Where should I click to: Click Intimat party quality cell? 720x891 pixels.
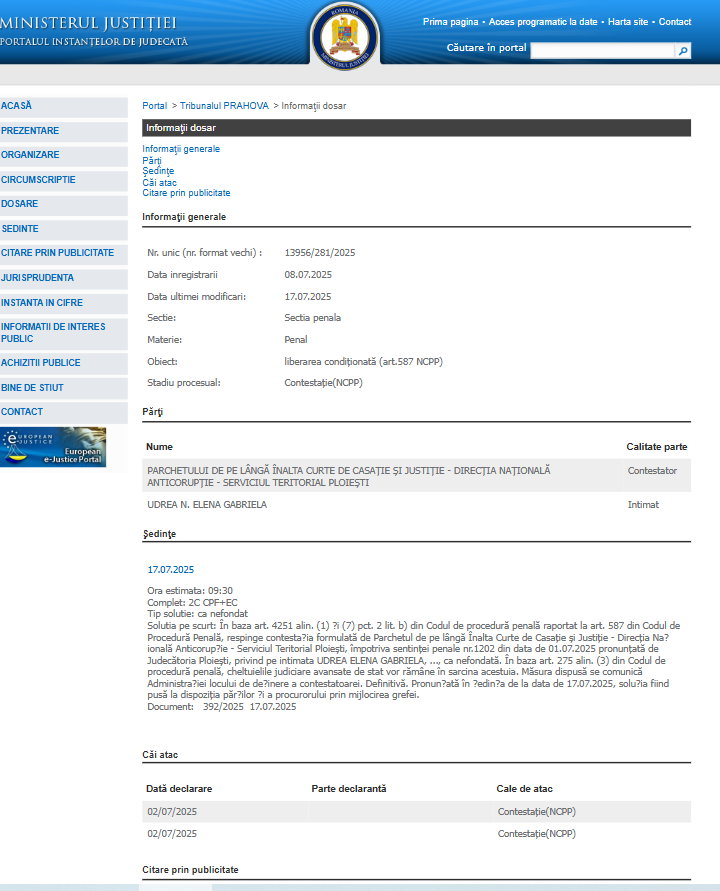pos(643,505)
